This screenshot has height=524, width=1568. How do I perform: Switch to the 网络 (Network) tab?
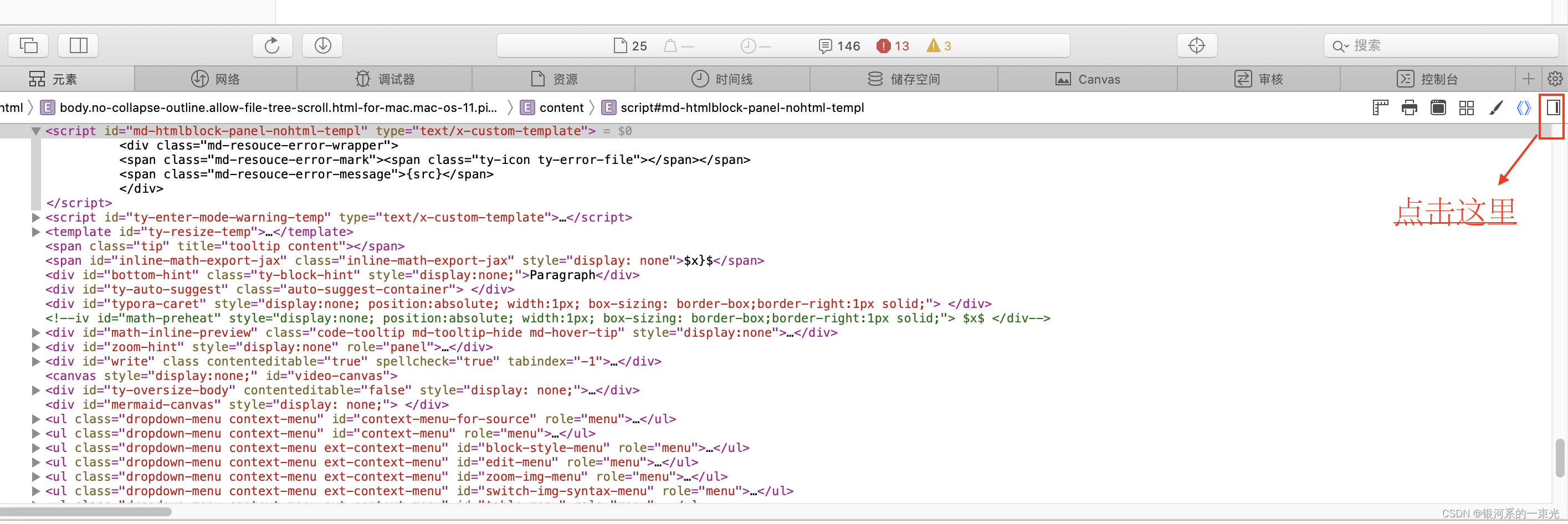216,79
